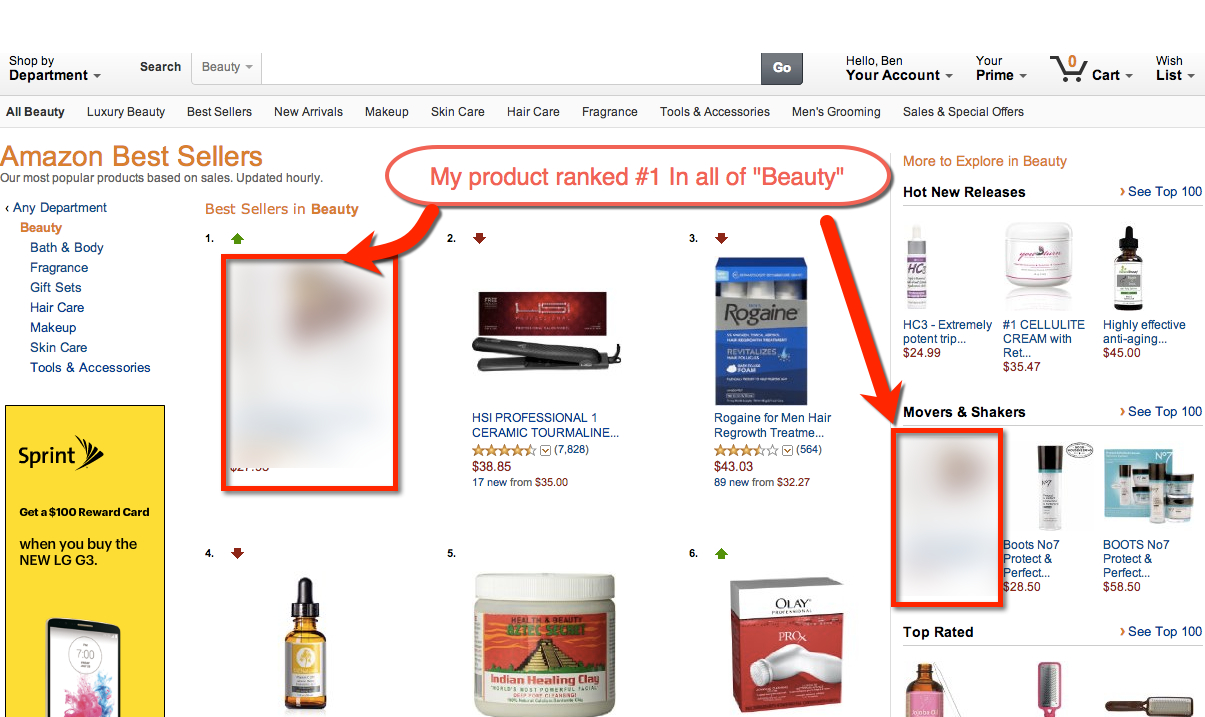Click the HSI Professional star rating
Screen dimensions: 1205x717
coord(505,450)
